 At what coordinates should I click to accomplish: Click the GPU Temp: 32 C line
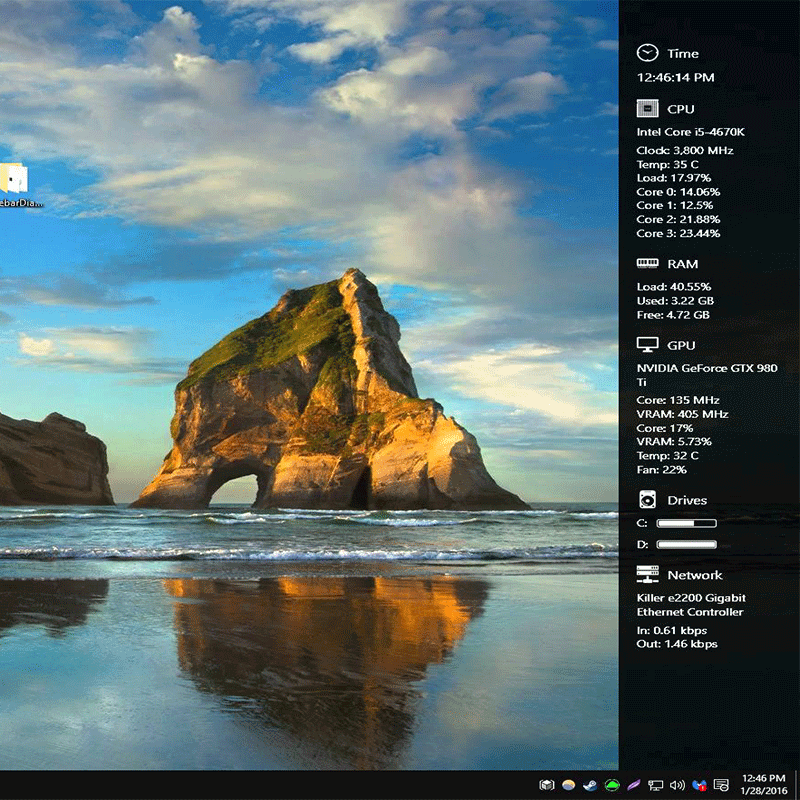[x=667, y=456]
